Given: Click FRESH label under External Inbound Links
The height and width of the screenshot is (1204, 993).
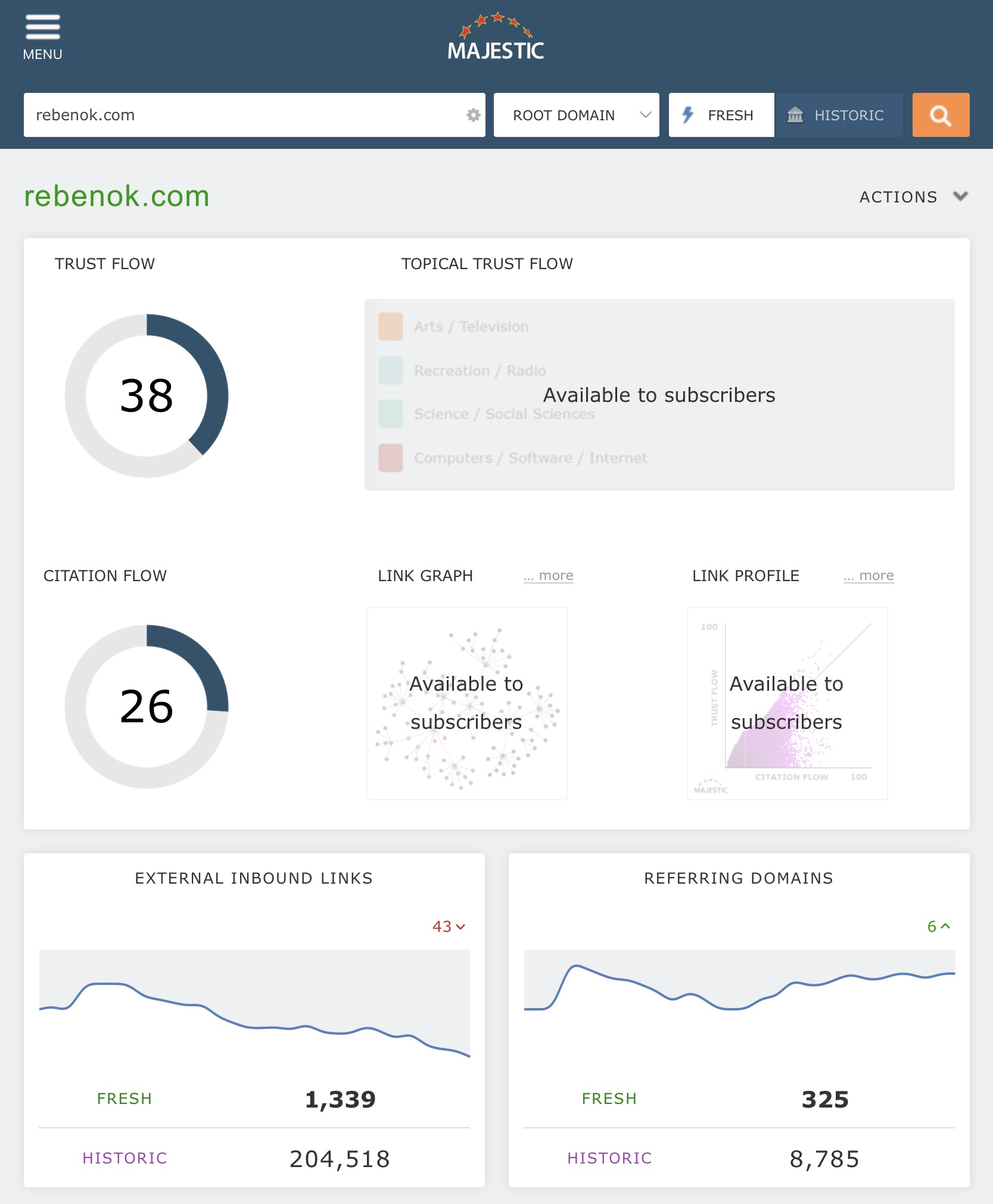Looking at the screenshot, I should [x=124, y=1099].
